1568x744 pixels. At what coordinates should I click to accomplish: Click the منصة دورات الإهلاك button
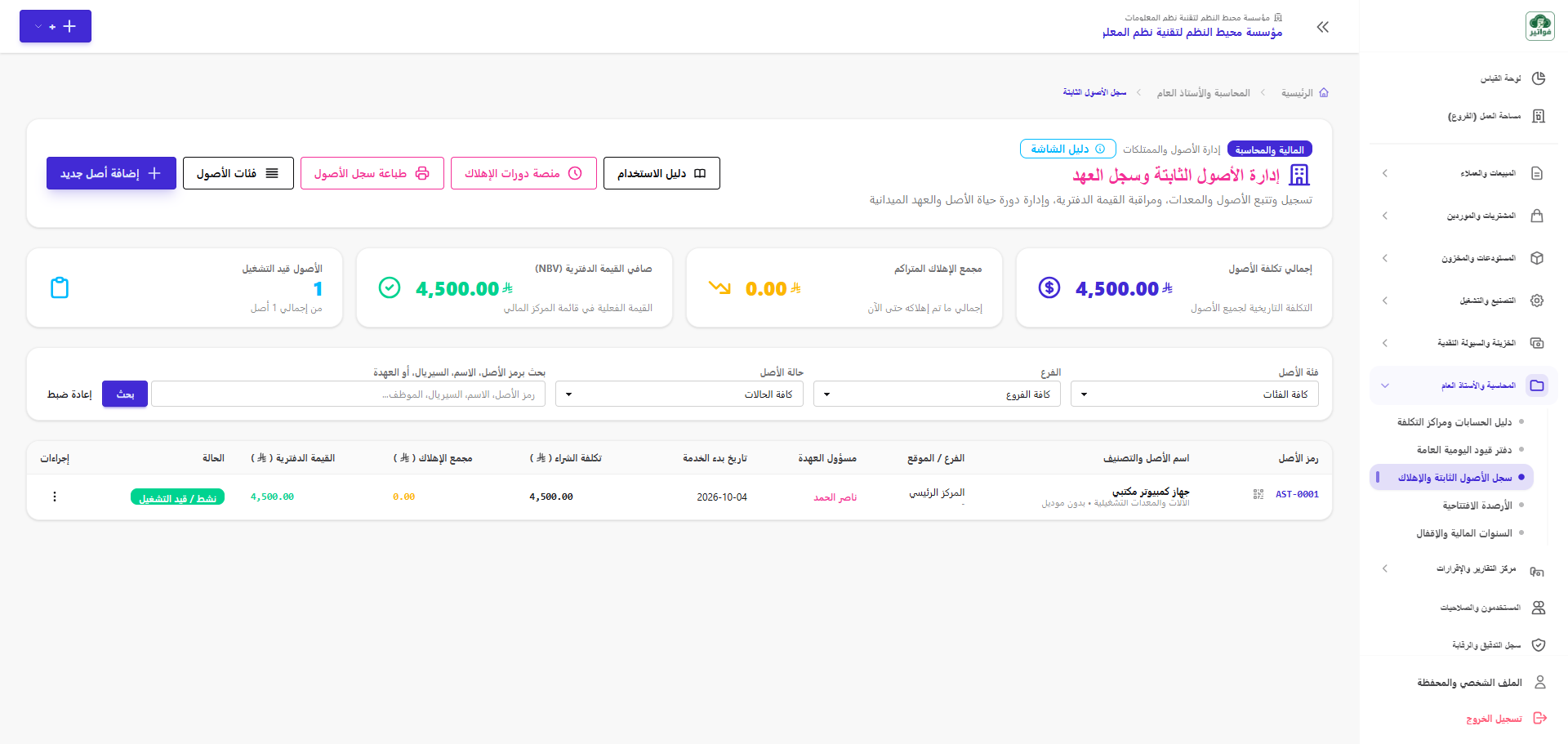tap(523, 173)
